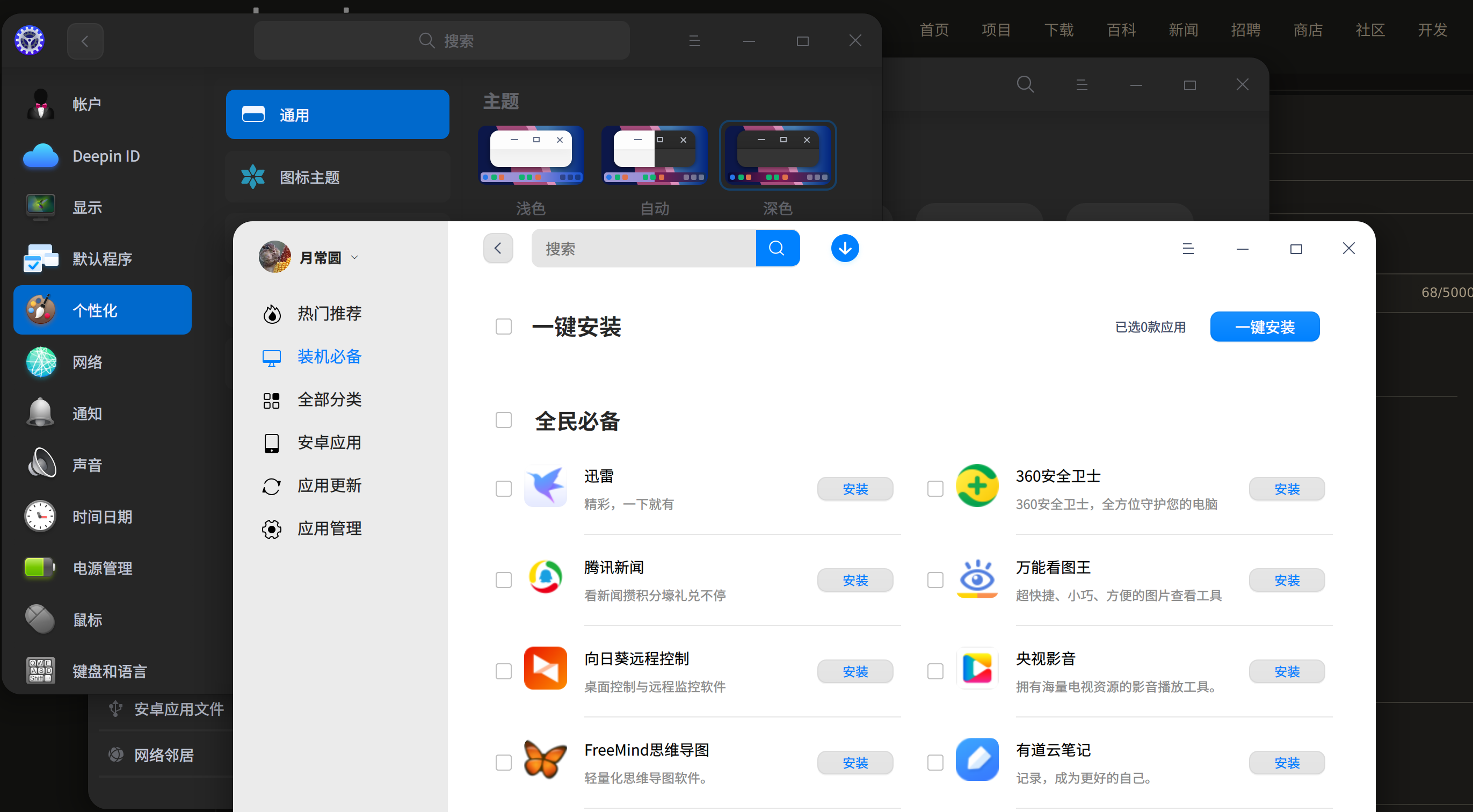1473x812 pixels.
Task: Check the 一键安装 select-all checkbox
Action: click(503, 327)
